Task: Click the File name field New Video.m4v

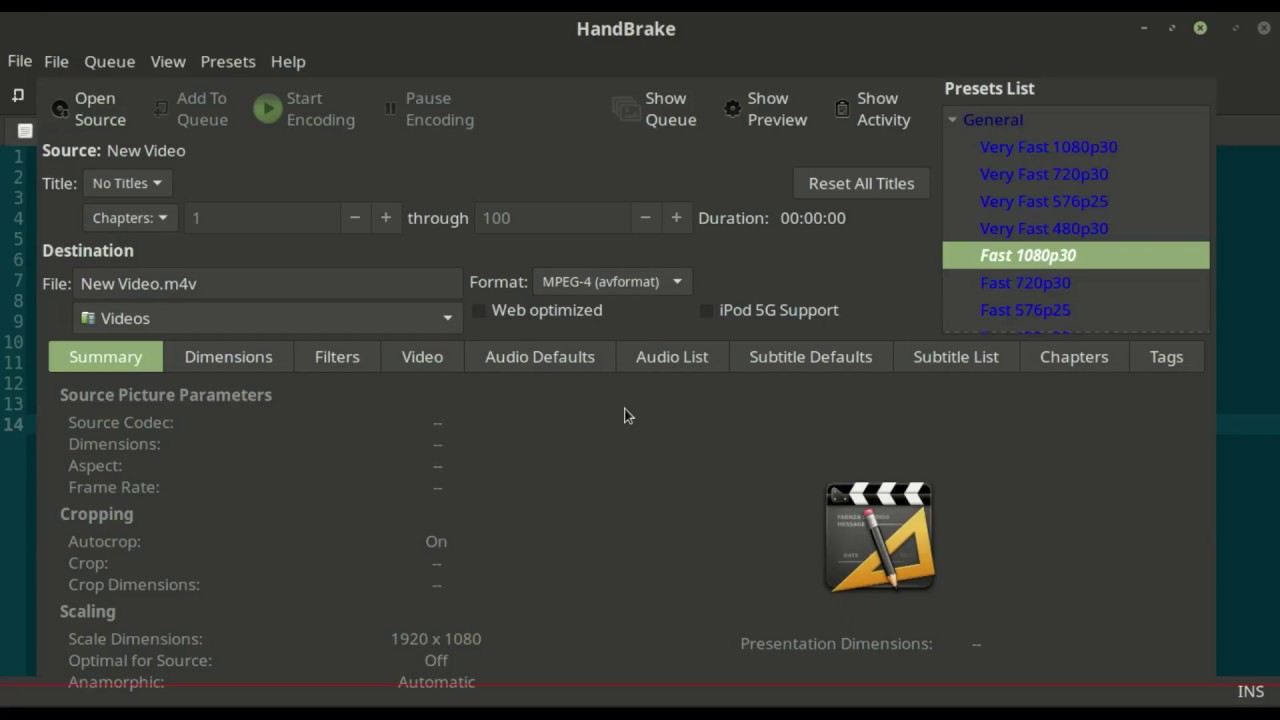Action: point(267,284)
